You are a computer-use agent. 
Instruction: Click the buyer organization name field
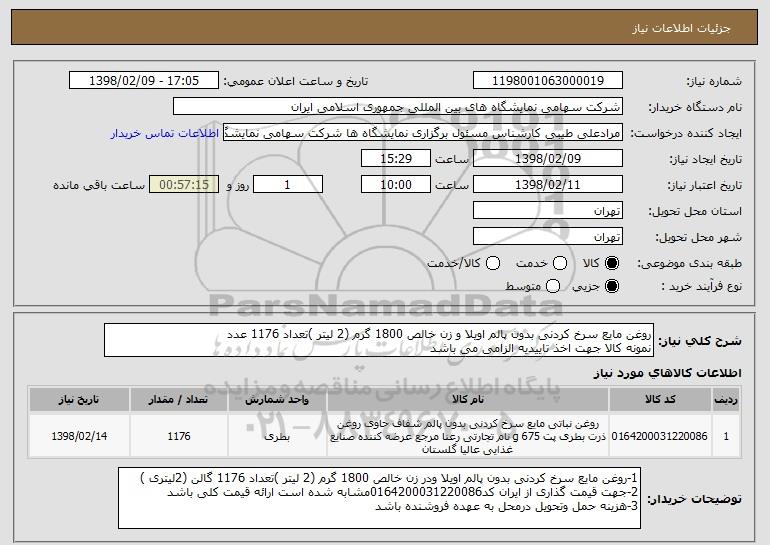[398, 107]
